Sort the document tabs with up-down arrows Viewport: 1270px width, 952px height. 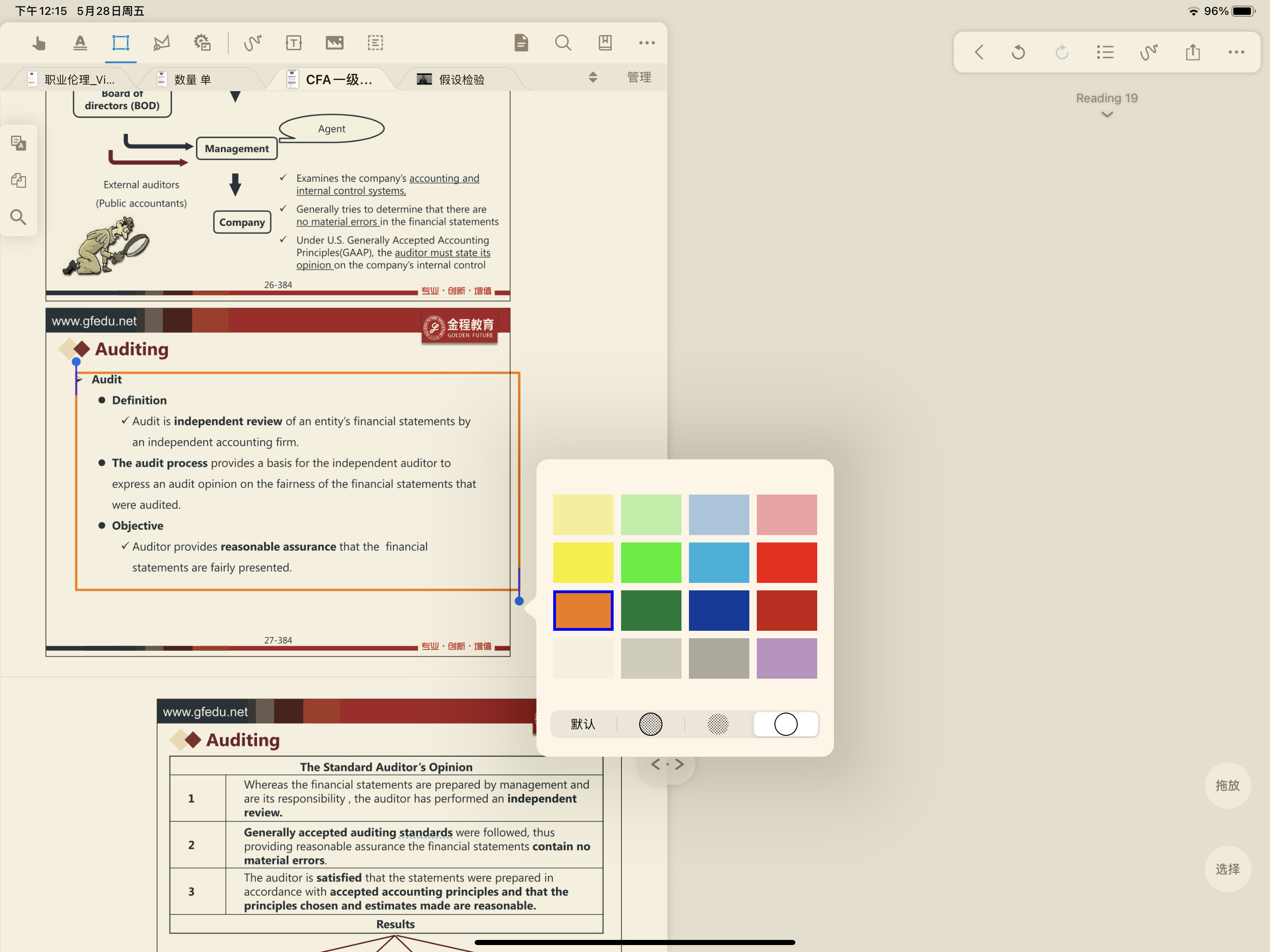pos(593,78)
